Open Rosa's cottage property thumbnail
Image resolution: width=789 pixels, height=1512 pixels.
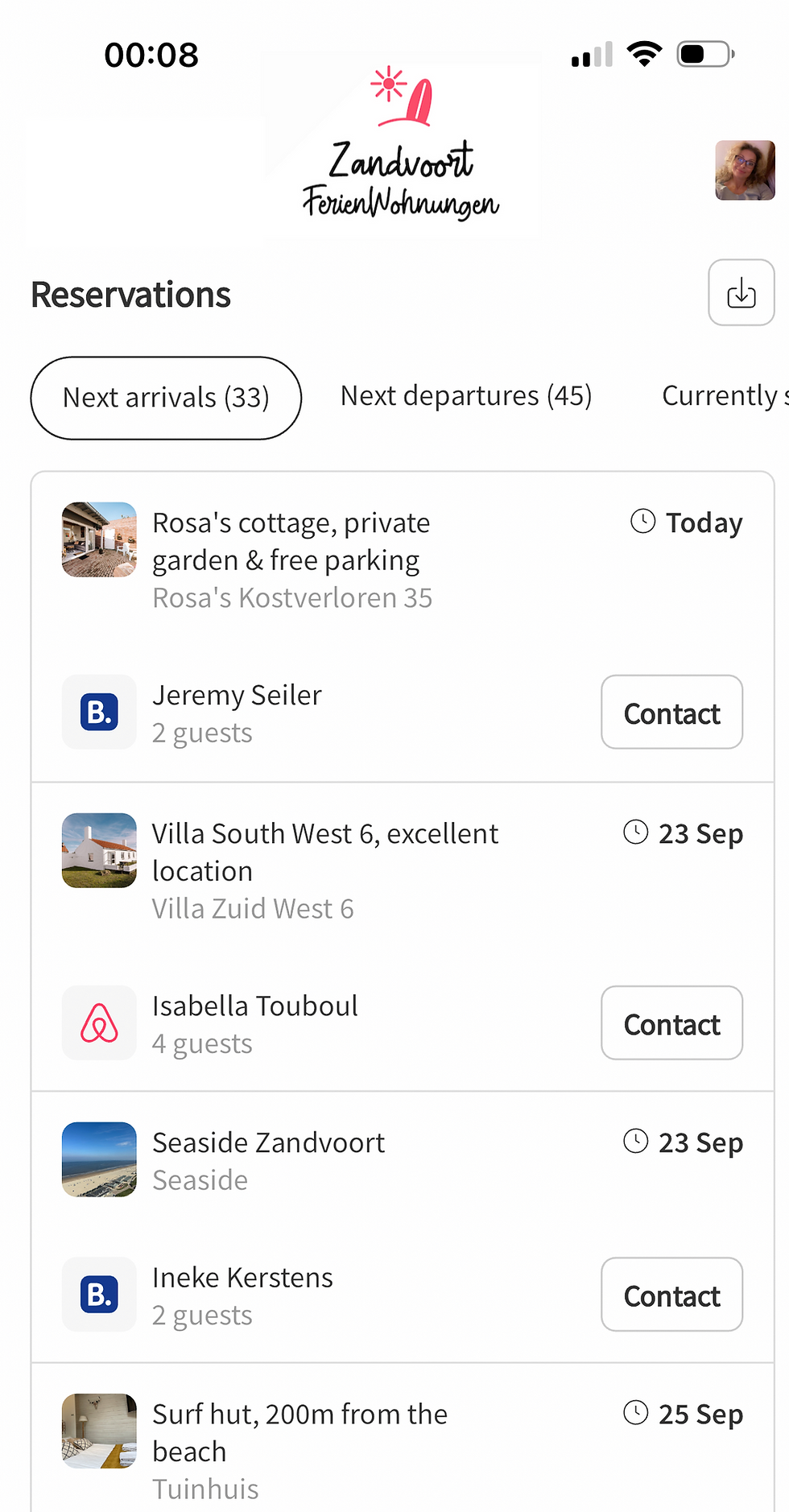click(99, 539)
